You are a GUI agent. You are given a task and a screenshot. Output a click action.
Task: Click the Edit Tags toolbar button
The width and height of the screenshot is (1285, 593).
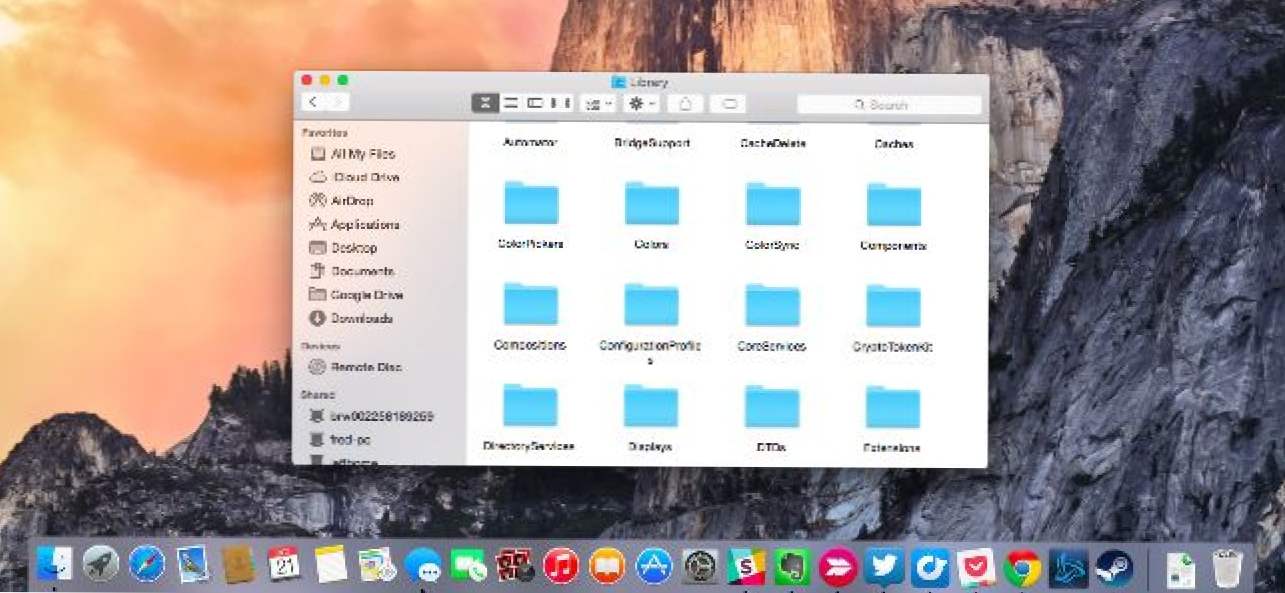[729, 103]
